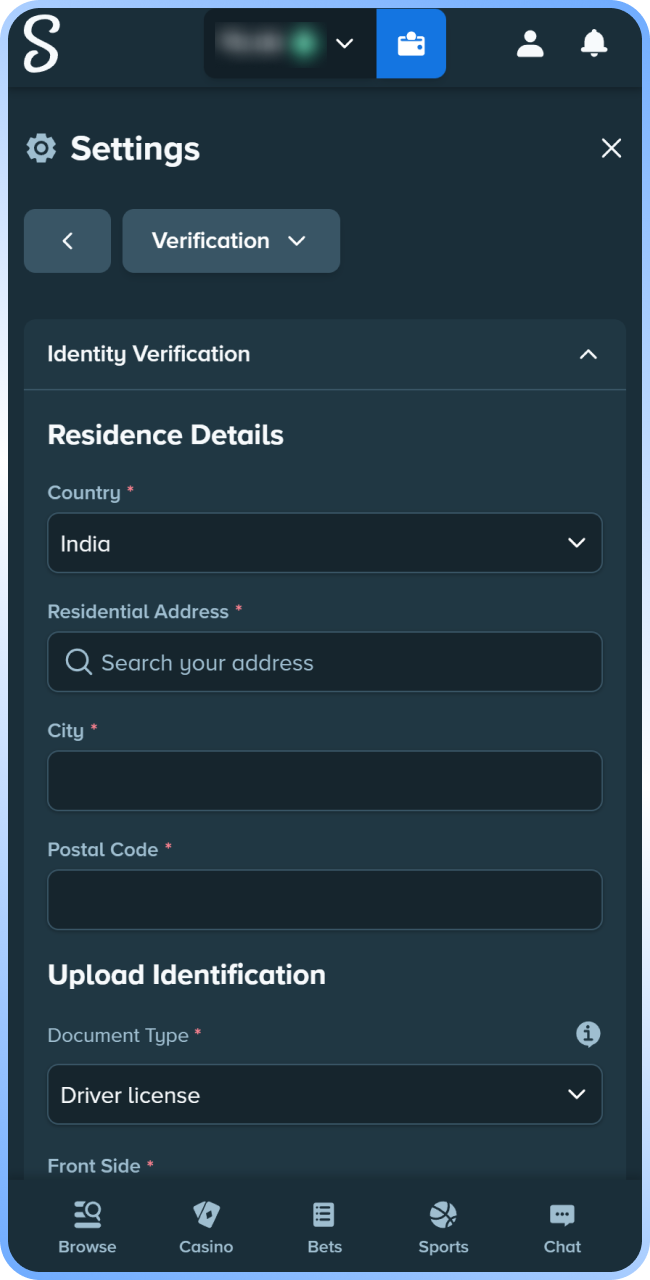650x1280 pixels.
Task: Go back with the left chevron button
Action: pyautogui.click(x=67, y=241)
